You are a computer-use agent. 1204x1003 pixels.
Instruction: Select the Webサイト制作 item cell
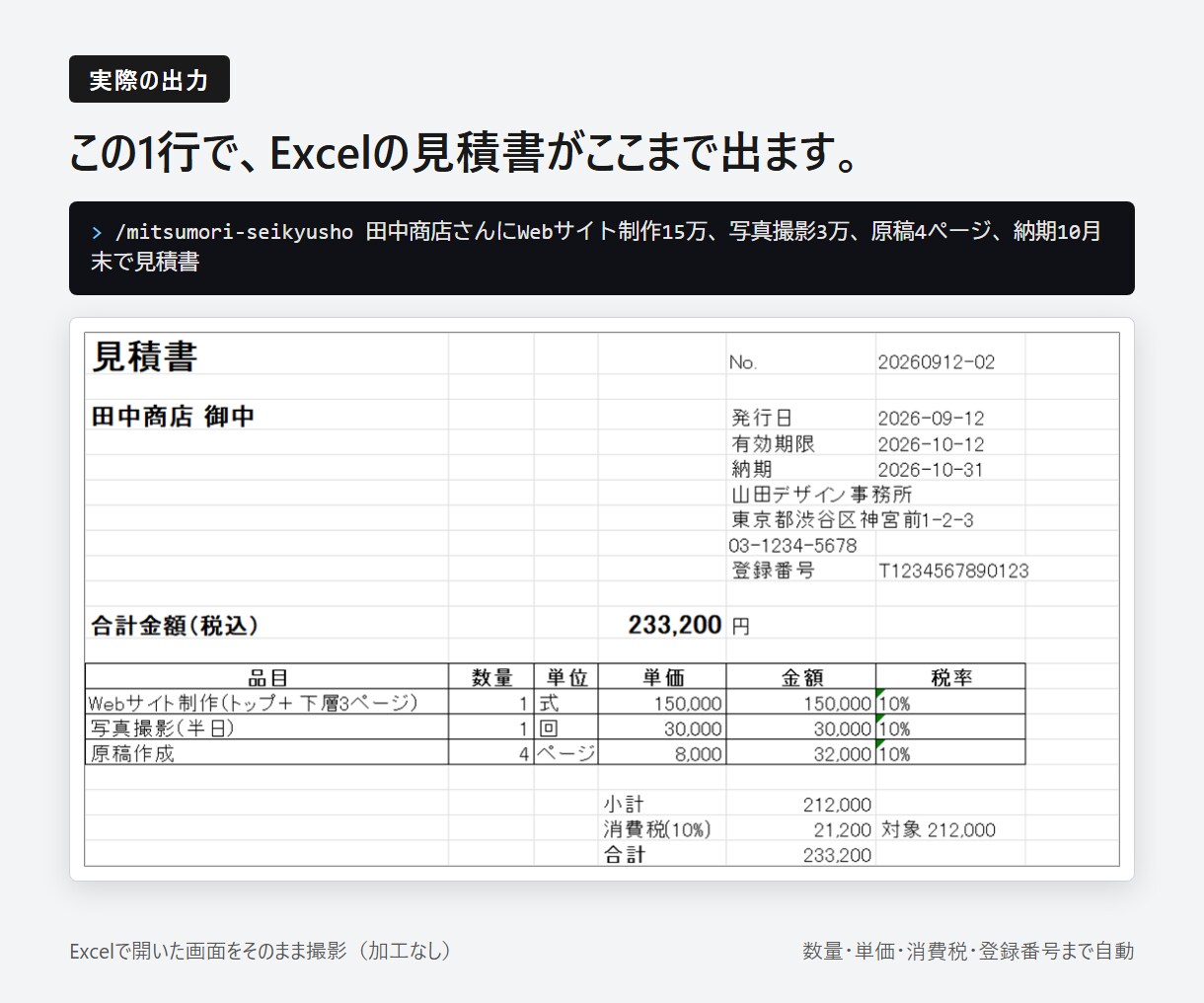(267, 703)
